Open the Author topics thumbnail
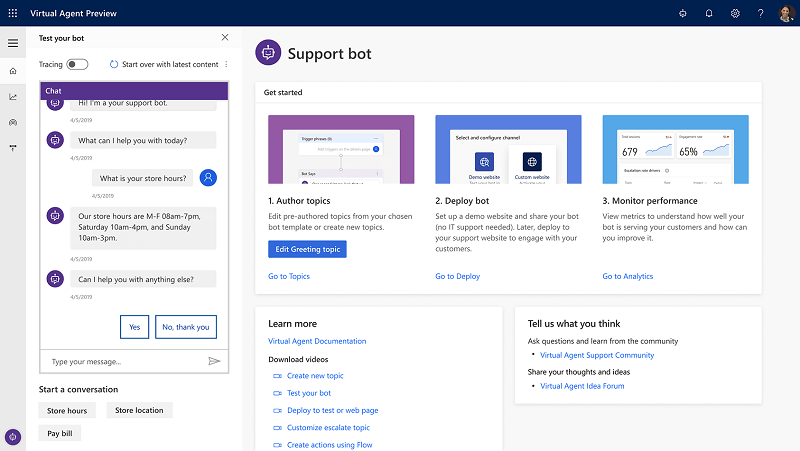 coord(341,149)
